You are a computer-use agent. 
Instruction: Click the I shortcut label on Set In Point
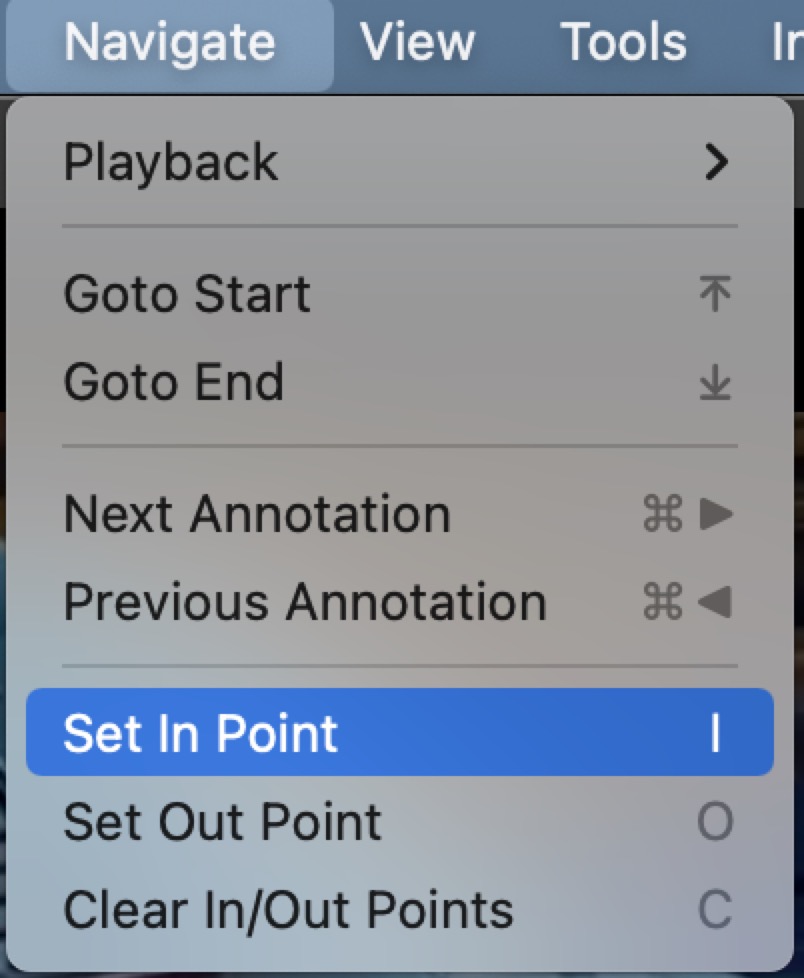[714, 732]
